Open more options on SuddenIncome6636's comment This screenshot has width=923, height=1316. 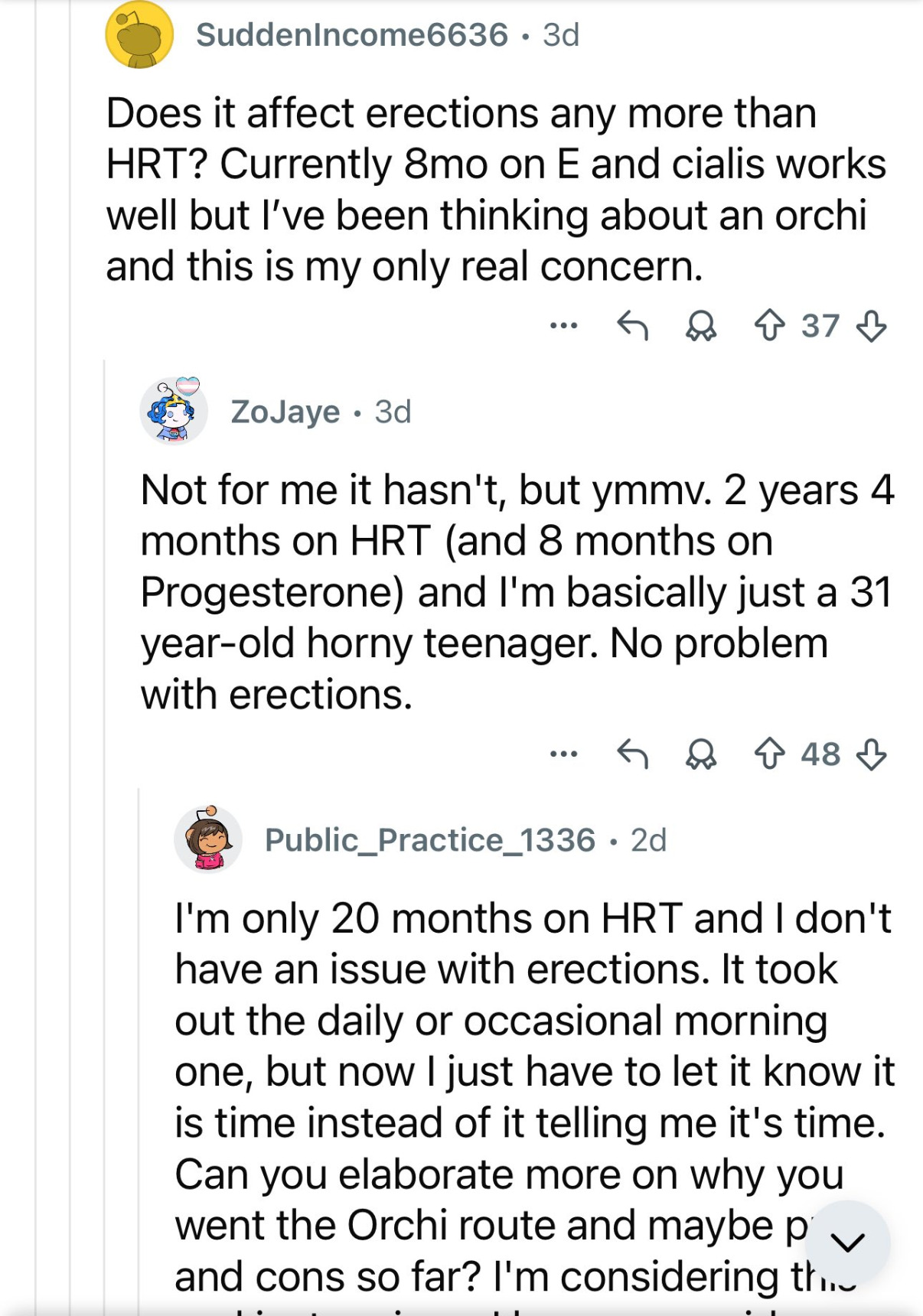click(563, 327)
